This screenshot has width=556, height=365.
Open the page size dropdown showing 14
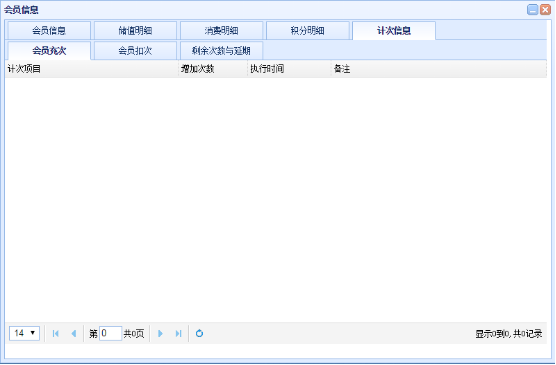coord(24,333)
